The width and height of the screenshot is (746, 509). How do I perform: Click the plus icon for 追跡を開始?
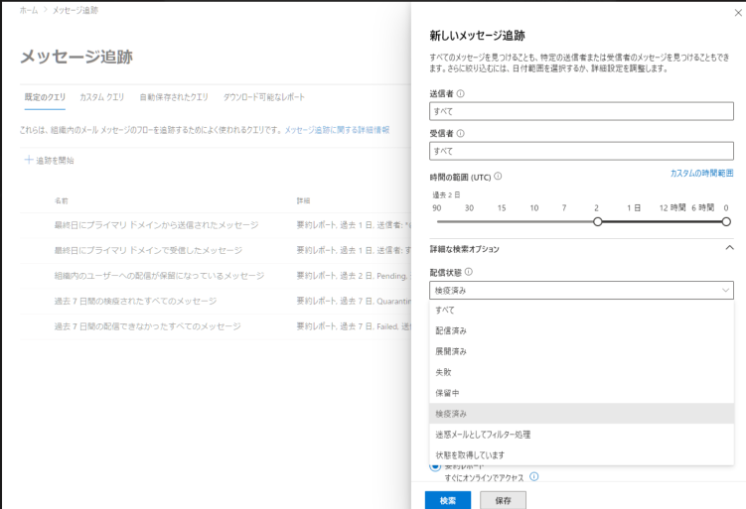(28, 160)
